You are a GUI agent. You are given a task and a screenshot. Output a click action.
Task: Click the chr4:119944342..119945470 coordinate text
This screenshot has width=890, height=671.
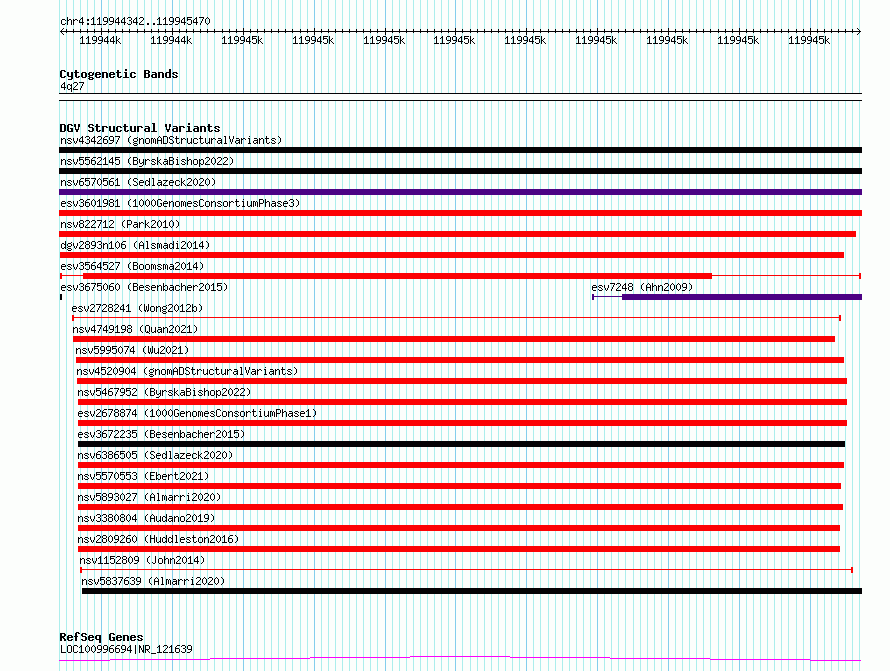135,21
